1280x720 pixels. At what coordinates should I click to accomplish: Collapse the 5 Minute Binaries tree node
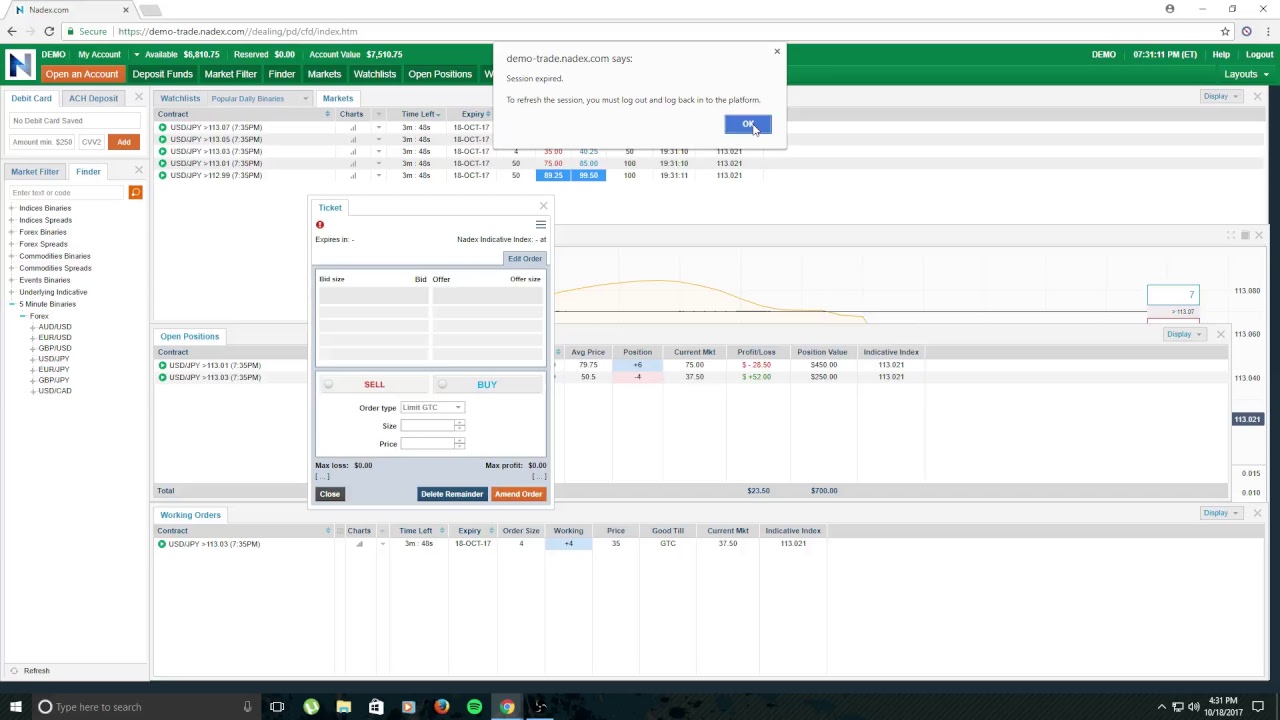click(11, 304)
